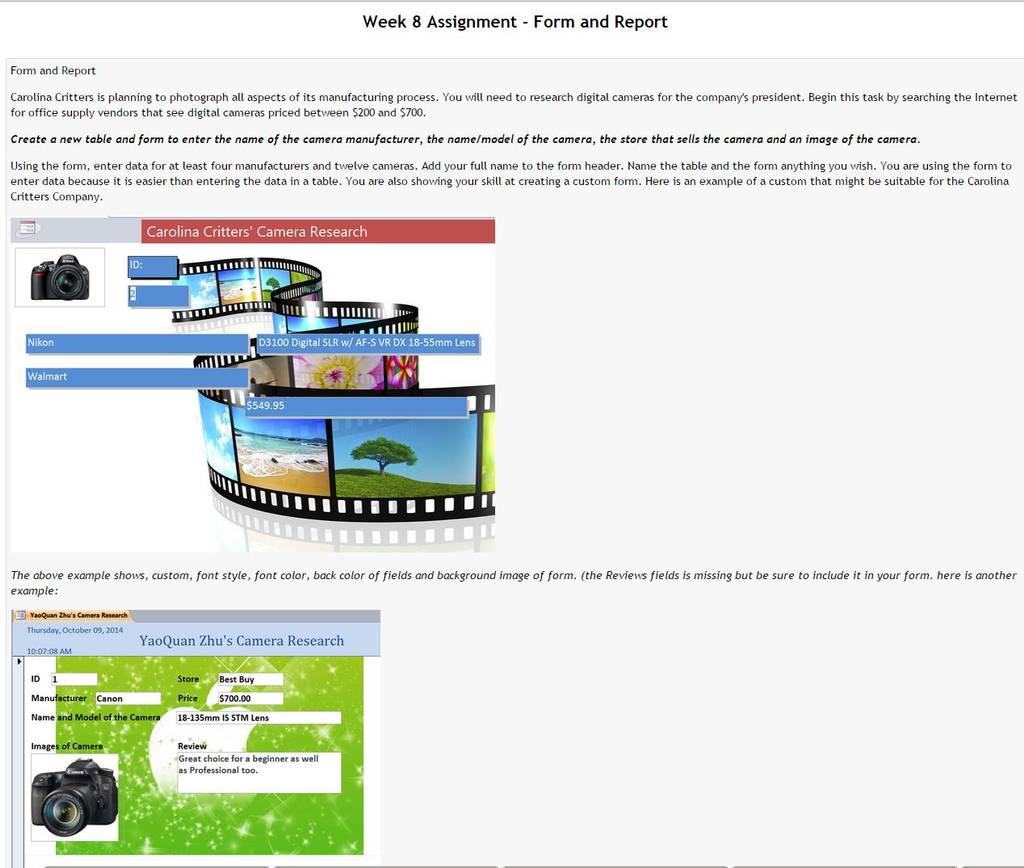Click the Manufacturer field with Canon

(x=128, y=698)
